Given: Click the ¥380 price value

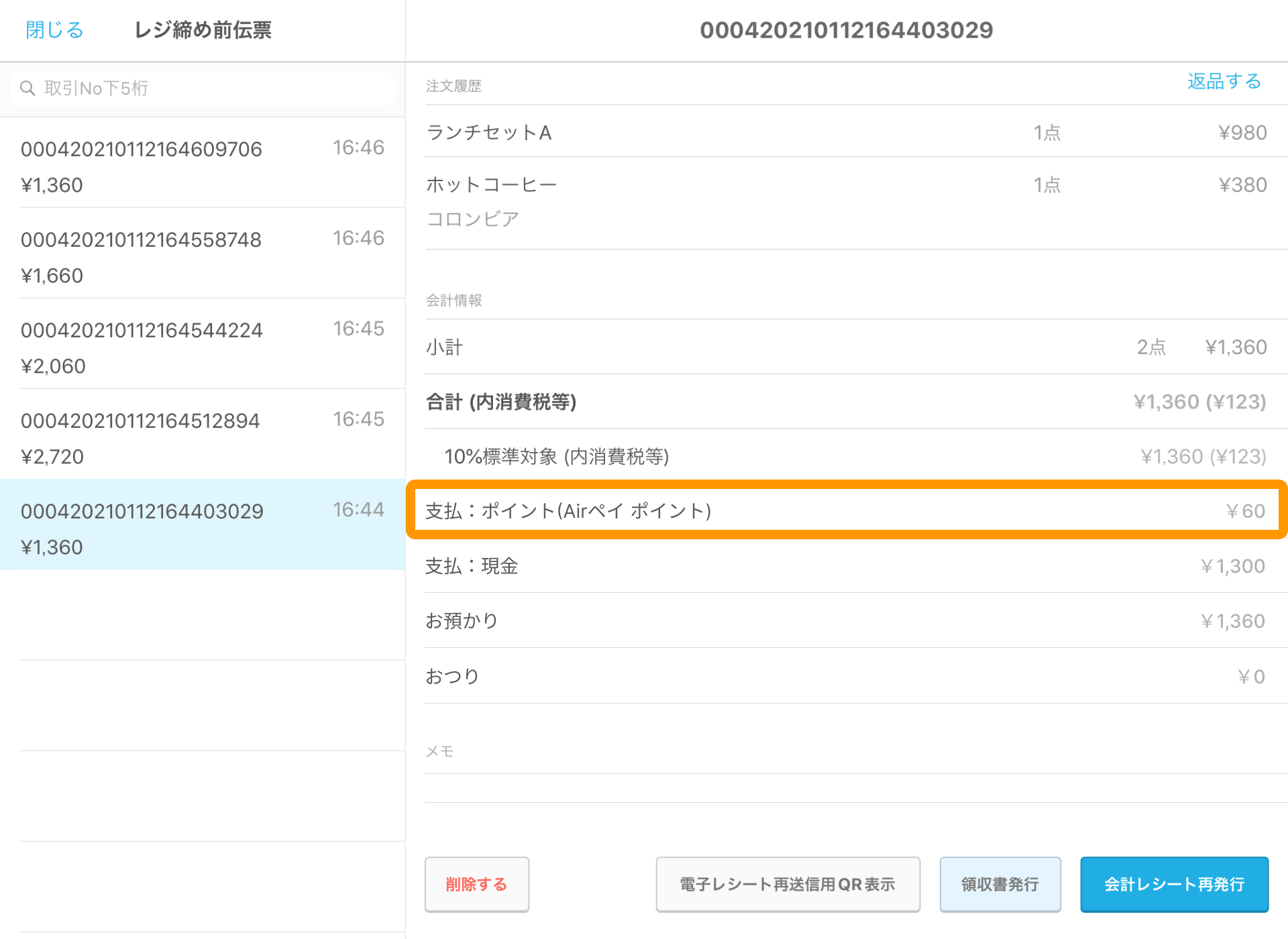Looking at the screenshot, I should [1242, 185].
